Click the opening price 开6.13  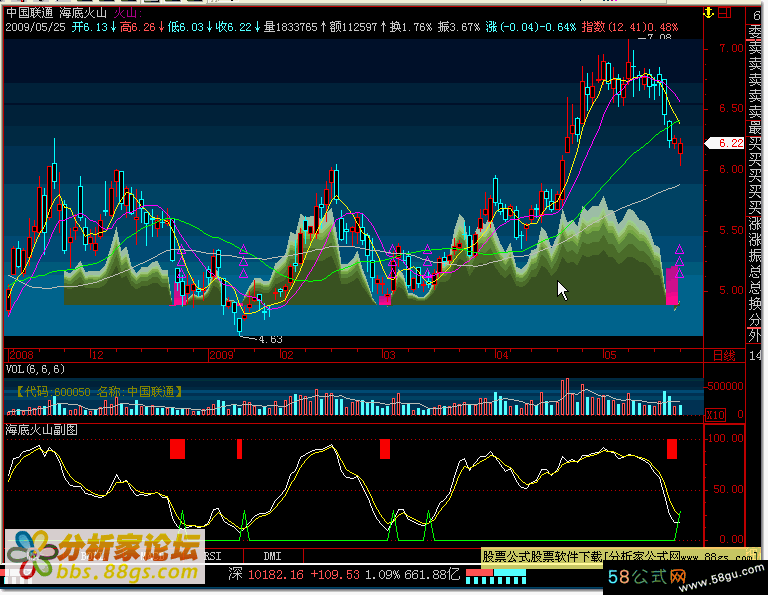click(90, 27)
